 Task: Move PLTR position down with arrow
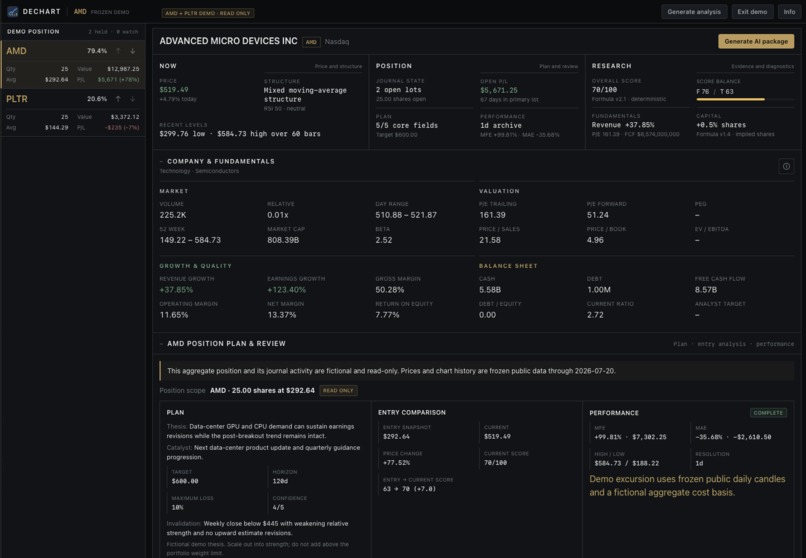tap(133, 99)
